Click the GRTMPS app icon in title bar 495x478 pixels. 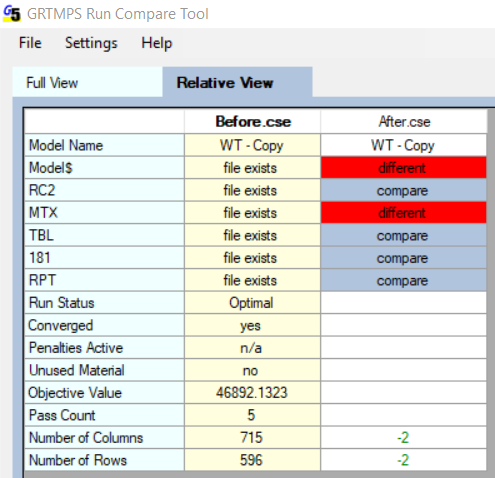pyautogui.click(x=12, y=14)
